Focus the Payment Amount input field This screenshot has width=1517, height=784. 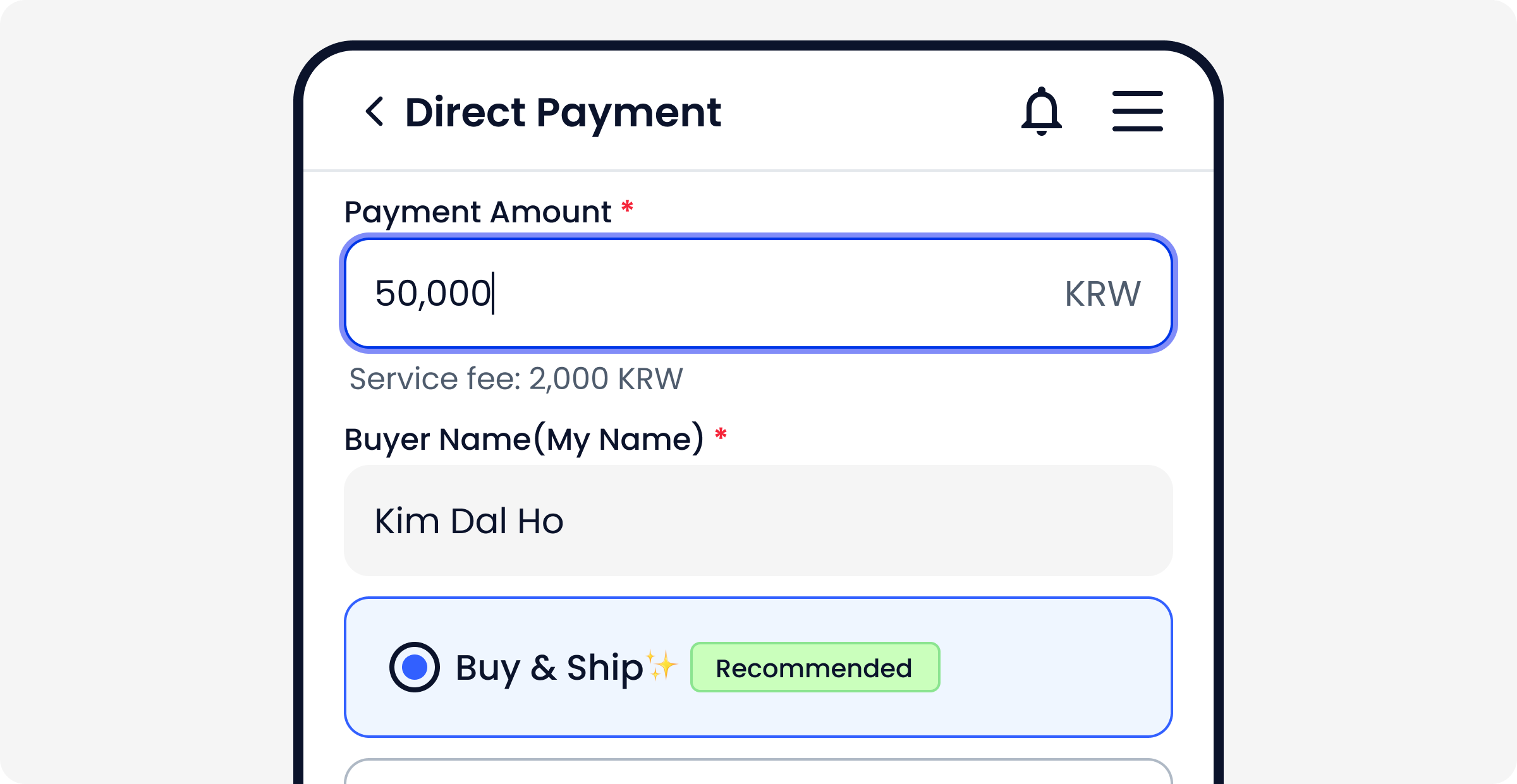pos(758,293)
